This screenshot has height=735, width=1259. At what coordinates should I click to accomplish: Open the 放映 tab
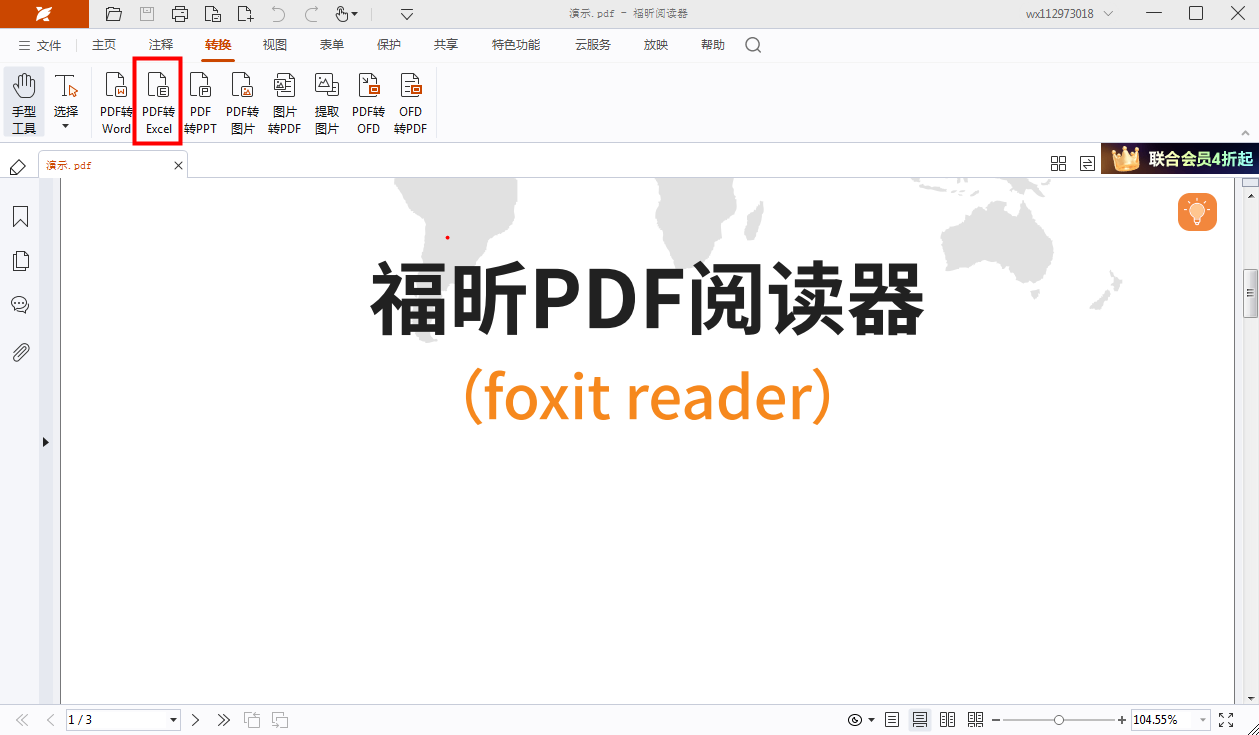click(x=656, y=45)
